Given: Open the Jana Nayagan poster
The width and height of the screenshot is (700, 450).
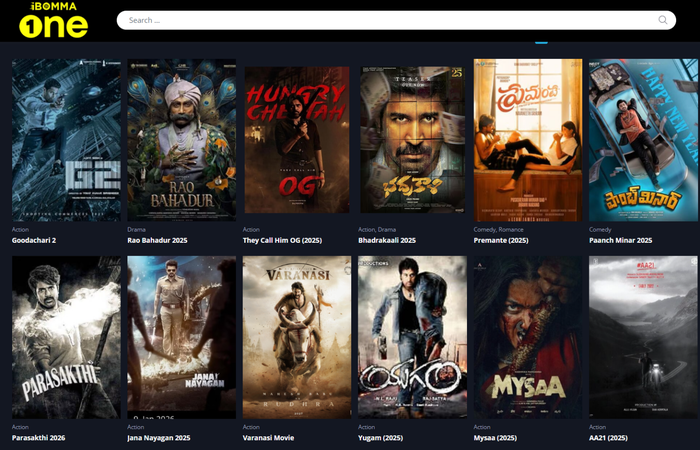Looking at the screenshot, I should pyautogui.click(x=182, y=337).
